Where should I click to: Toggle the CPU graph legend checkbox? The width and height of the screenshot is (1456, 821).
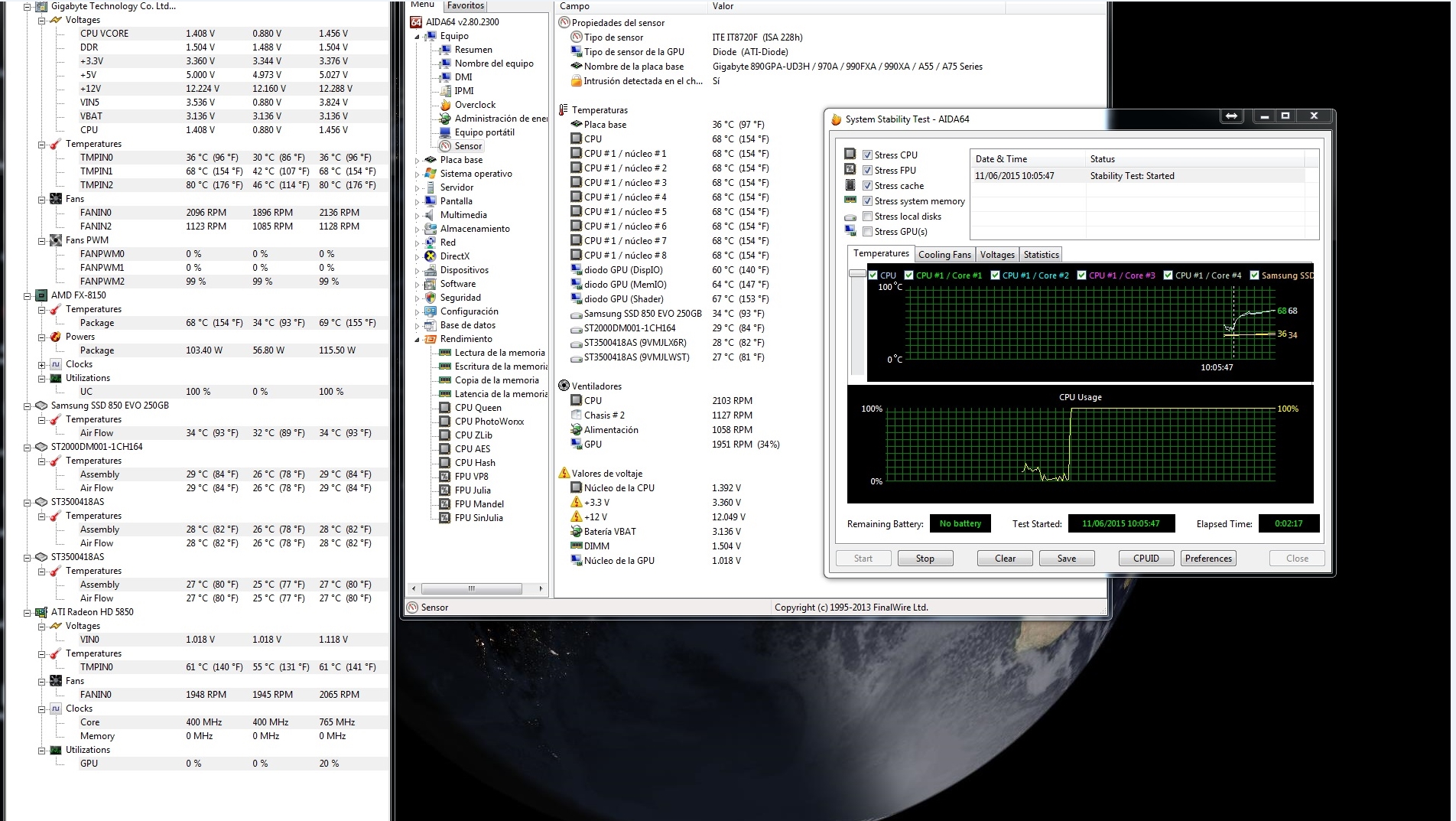click(873, 275)
